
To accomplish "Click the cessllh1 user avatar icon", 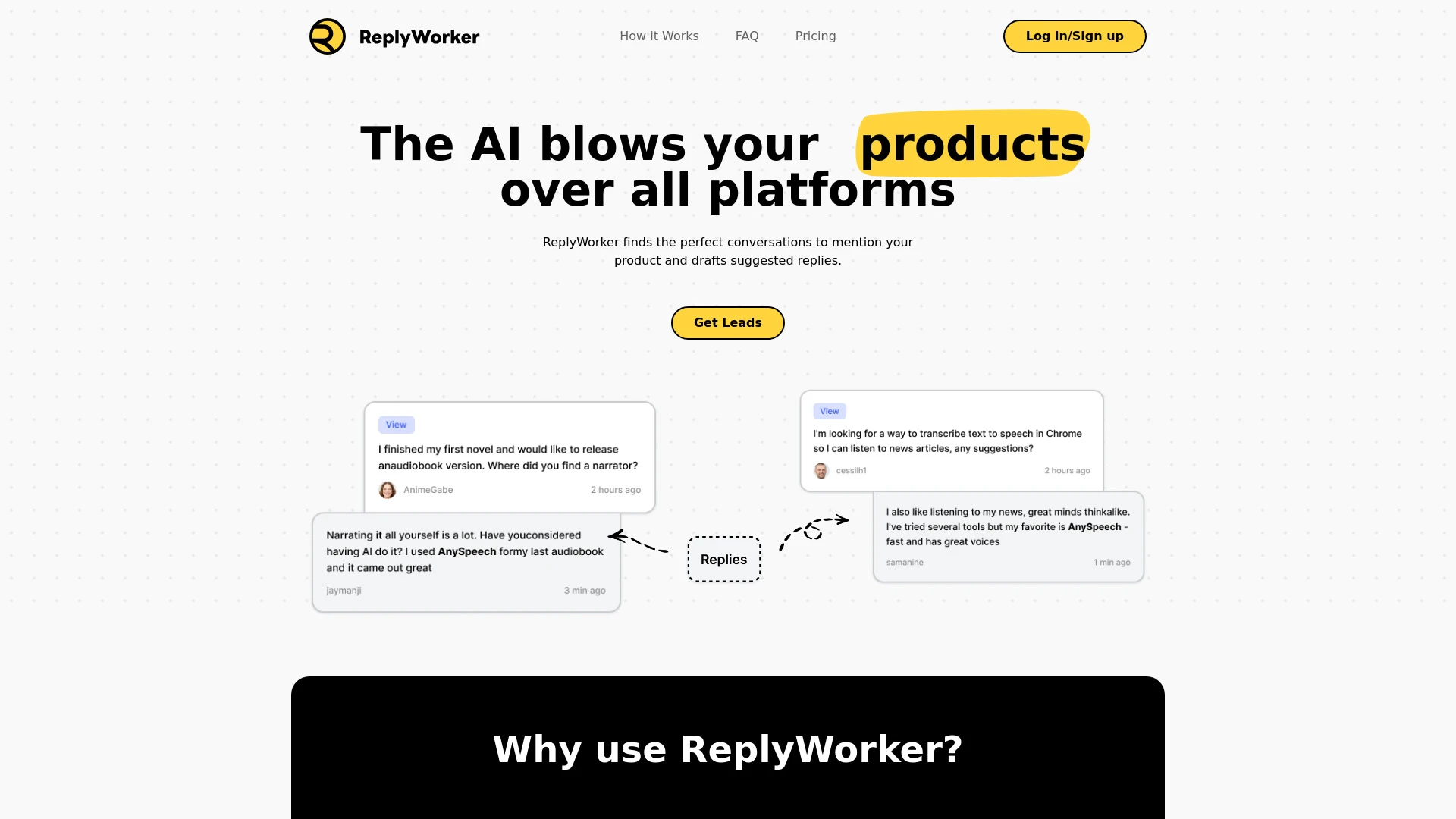I will point(821,470).
